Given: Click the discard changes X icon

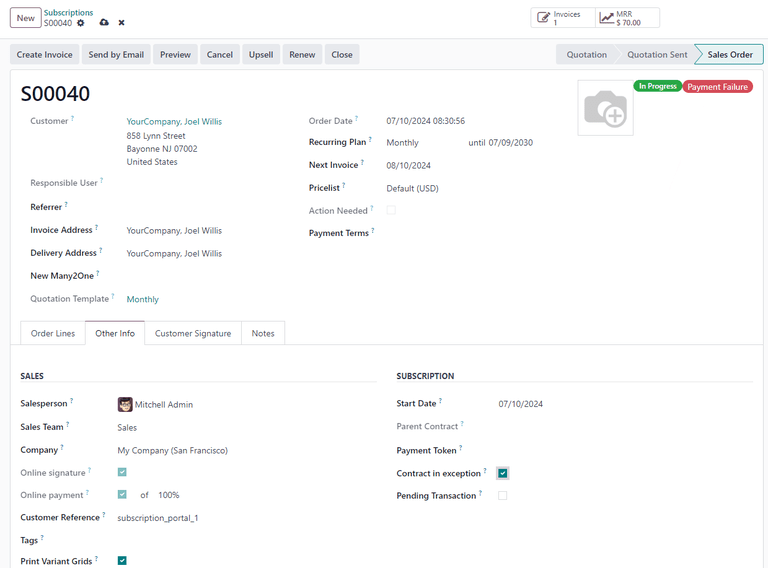Looking at the screenshot, I should (122, 23).
